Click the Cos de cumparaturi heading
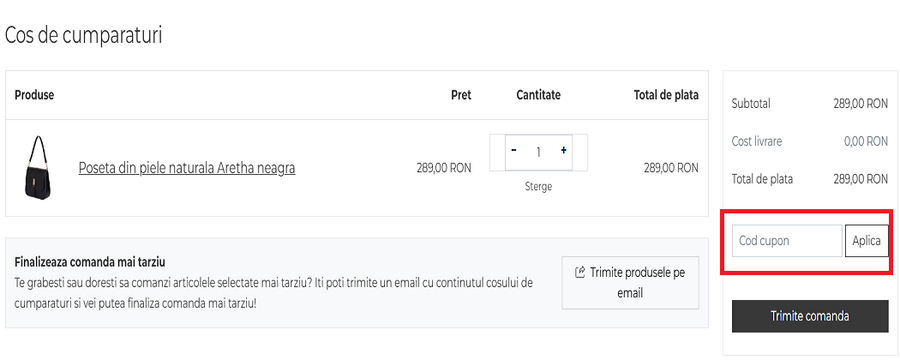The height and width of the screenshot is (360, 900). (84, 35)
